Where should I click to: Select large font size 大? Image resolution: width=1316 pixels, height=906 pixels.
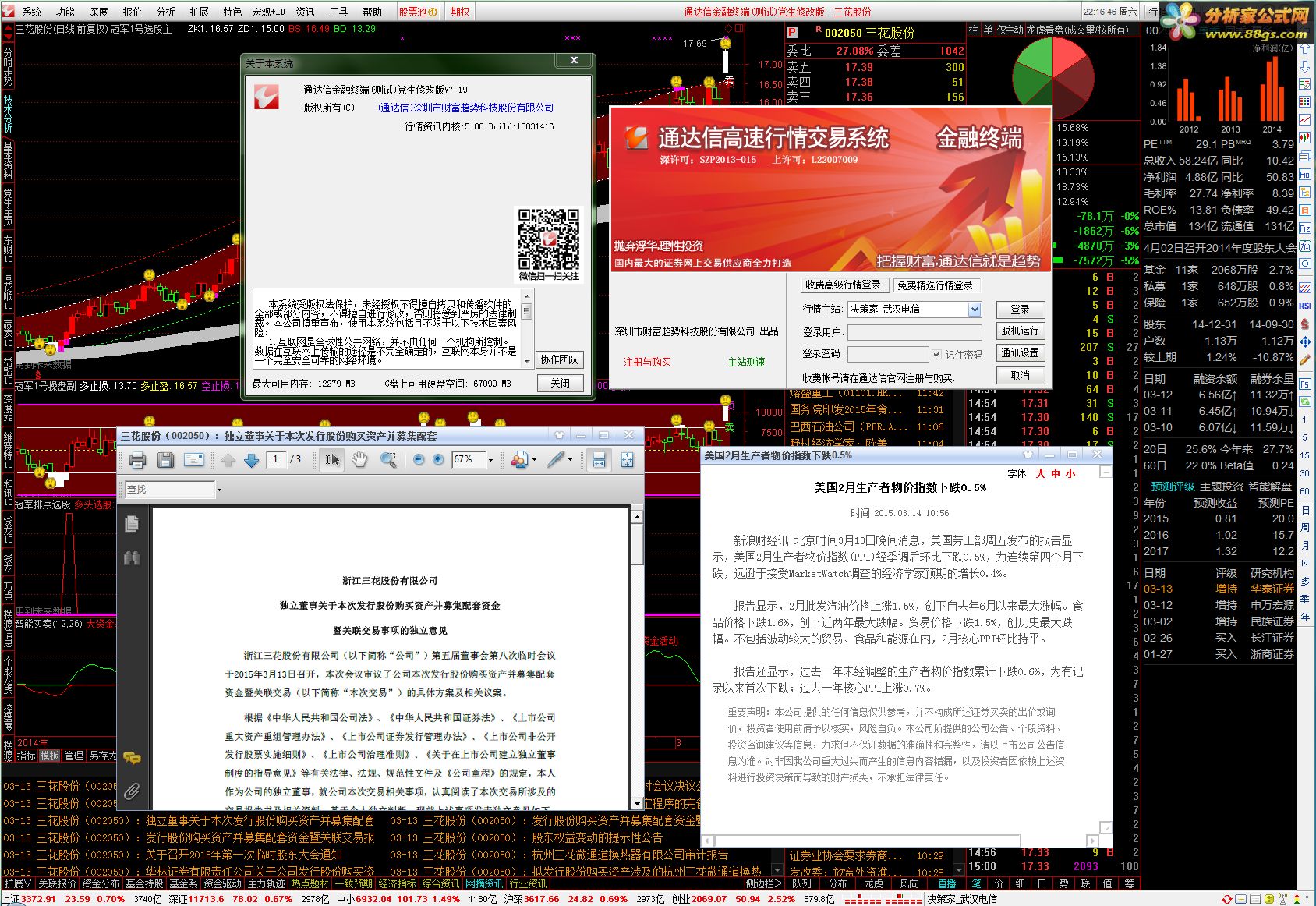point(1040,473)
